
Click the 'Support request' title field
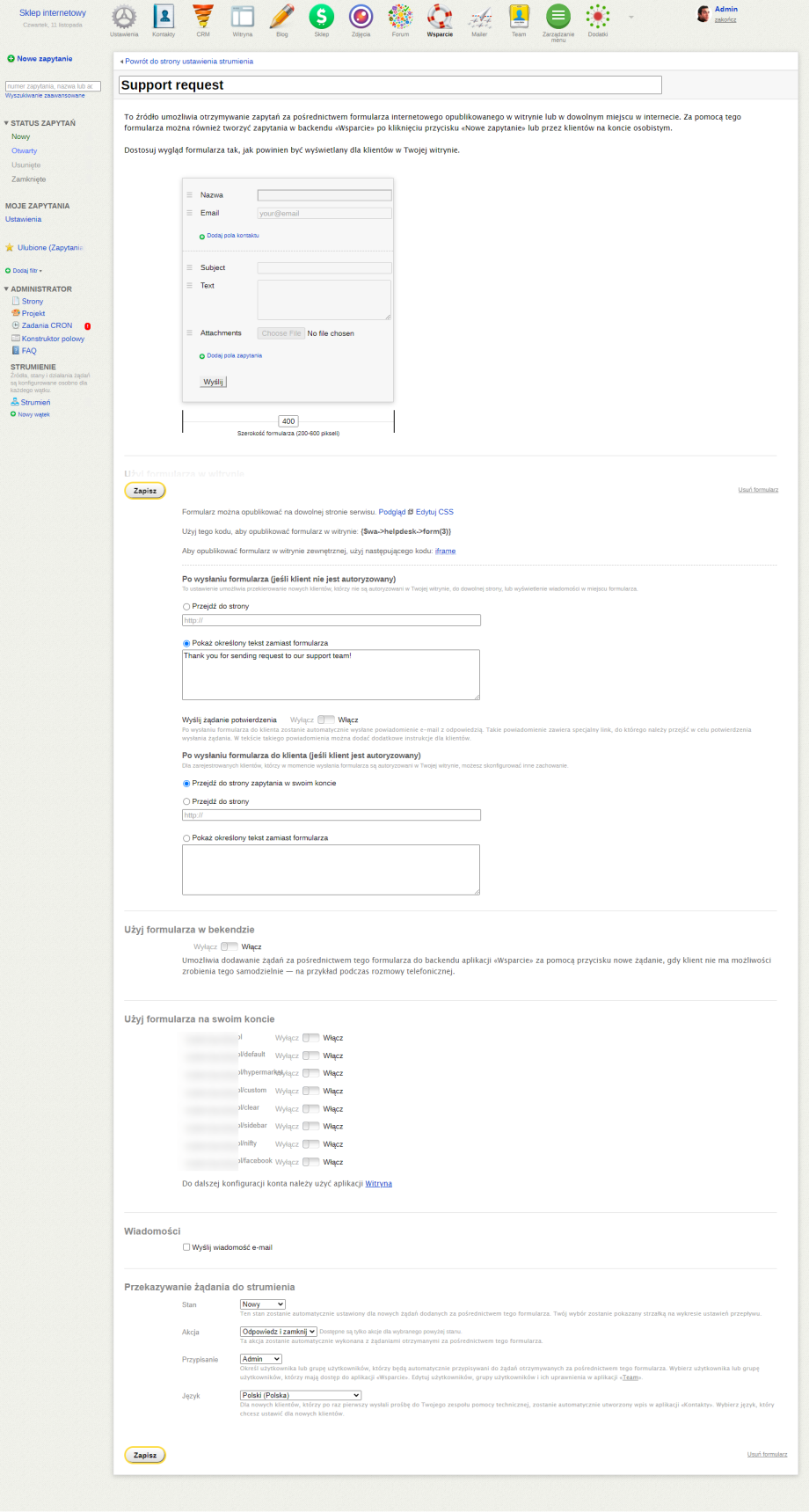tap(390, 85)
